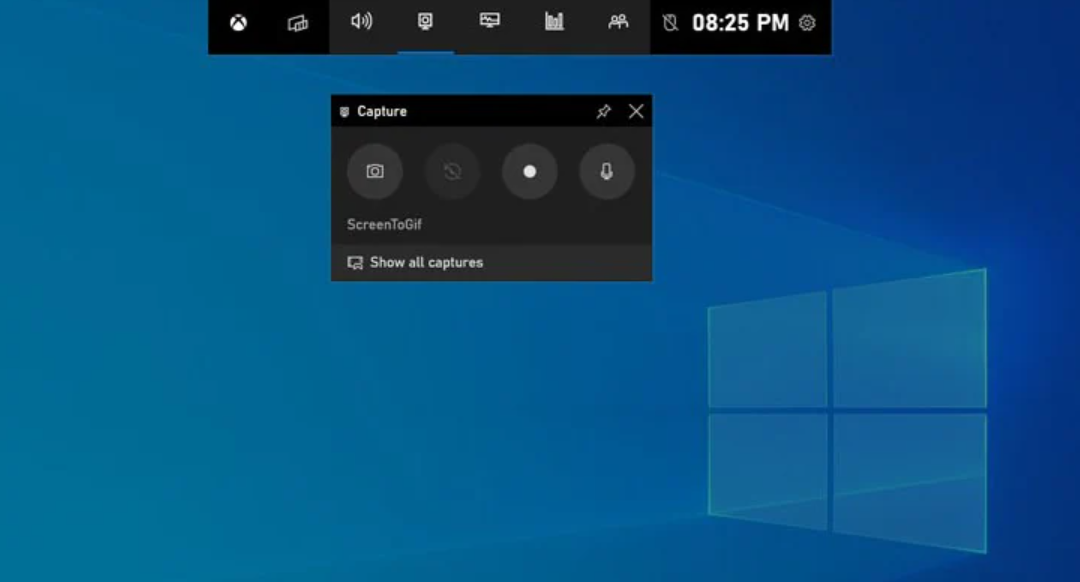Take a screenshot with camera button

[x=375, y=172]
